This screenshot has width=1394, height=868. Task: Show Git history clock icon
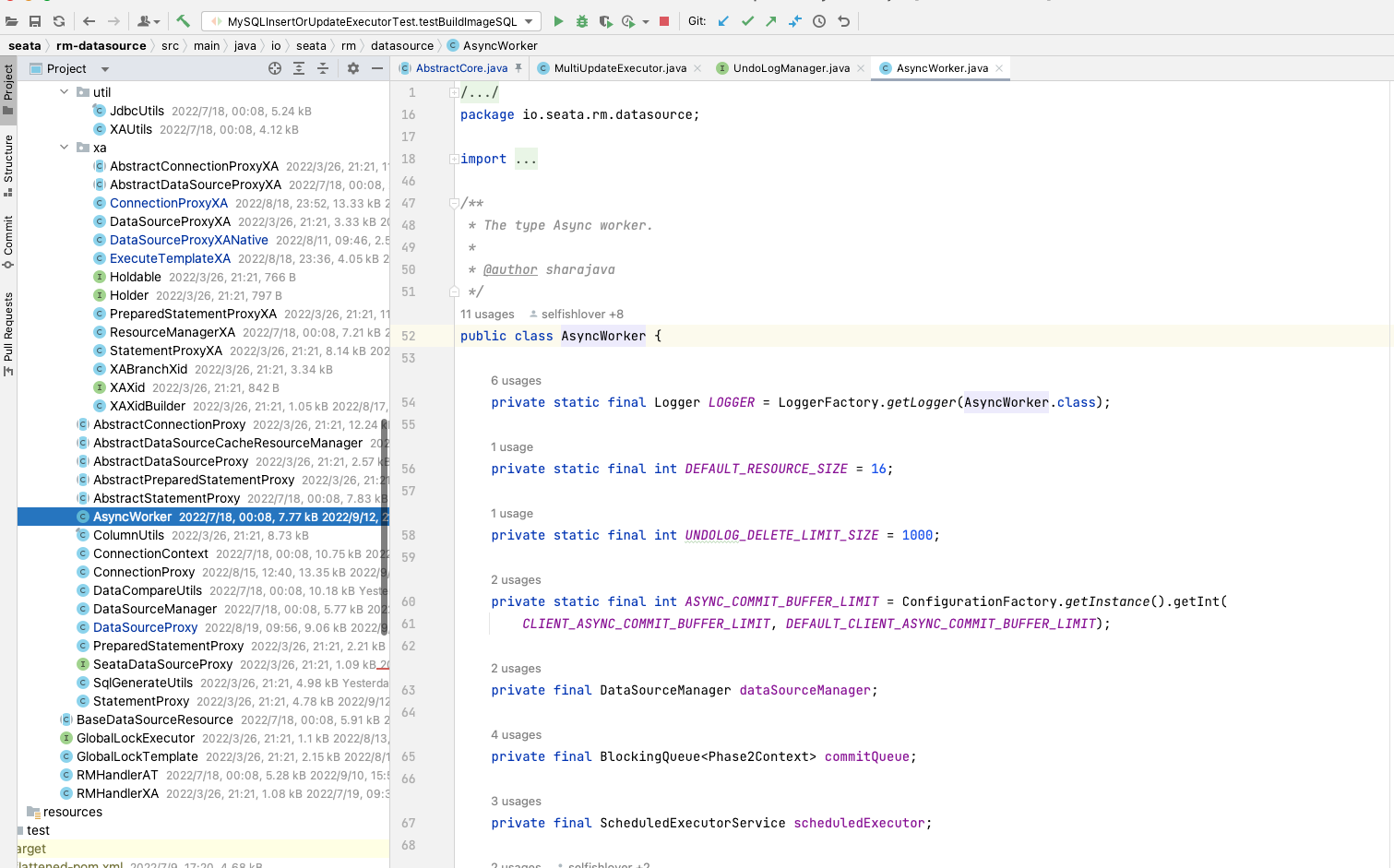(819, 21)
